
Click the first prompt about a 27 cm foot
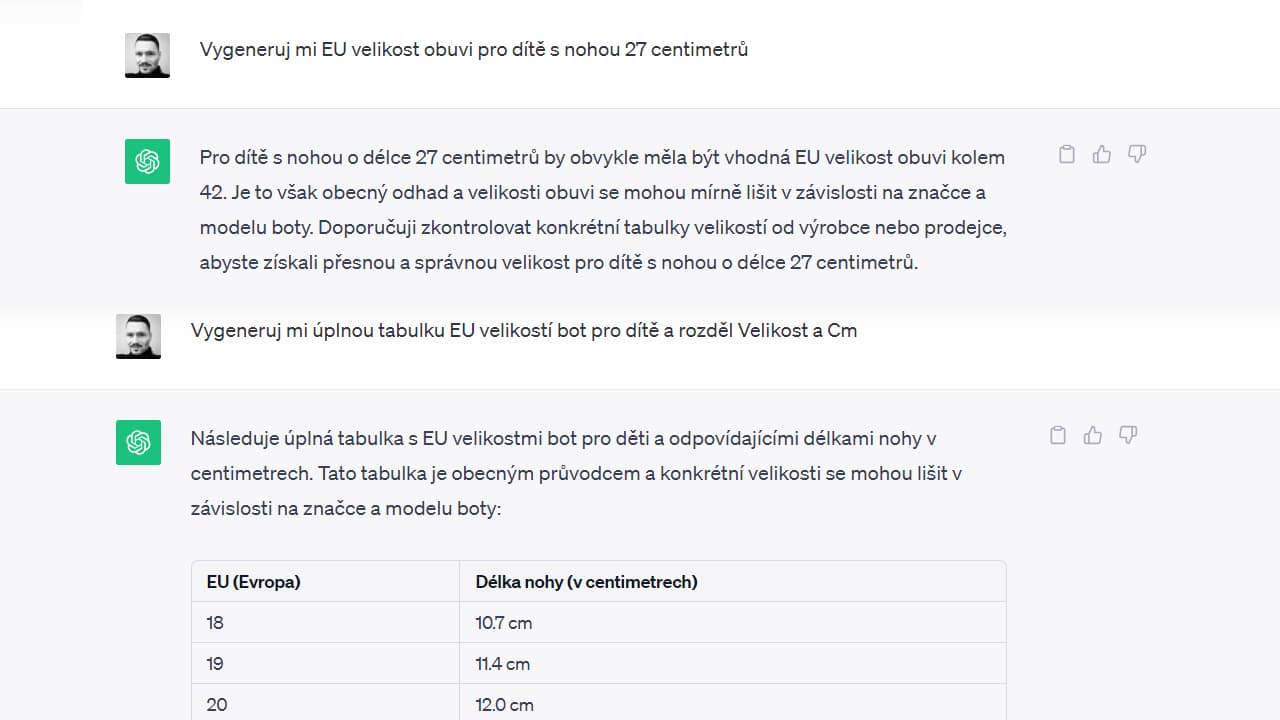click(473, 49)
